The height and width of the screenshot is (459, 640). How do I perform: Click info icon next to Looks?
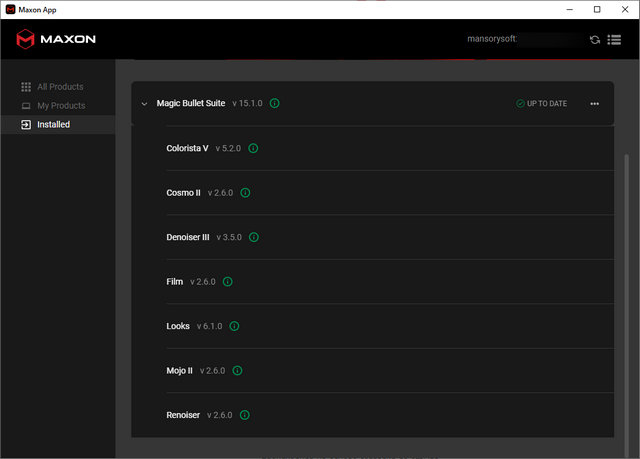pyautogui.click(x=233, y=326)
